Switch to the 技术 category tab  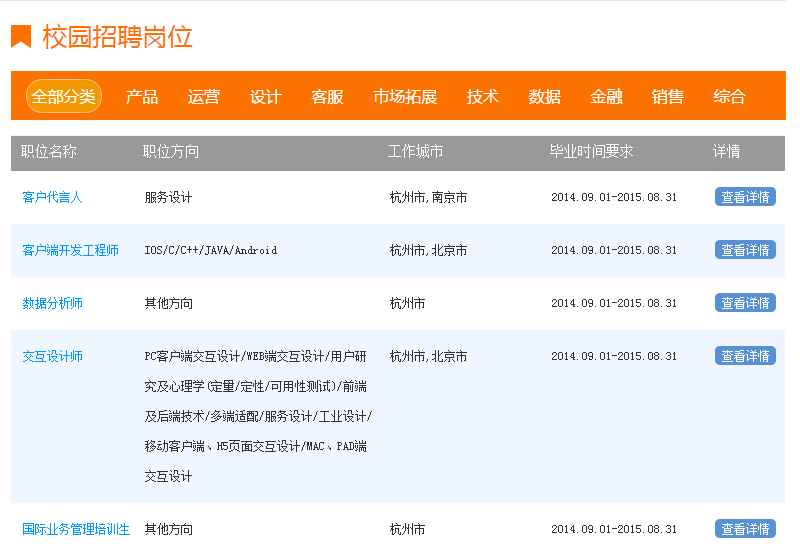(482, 96)
